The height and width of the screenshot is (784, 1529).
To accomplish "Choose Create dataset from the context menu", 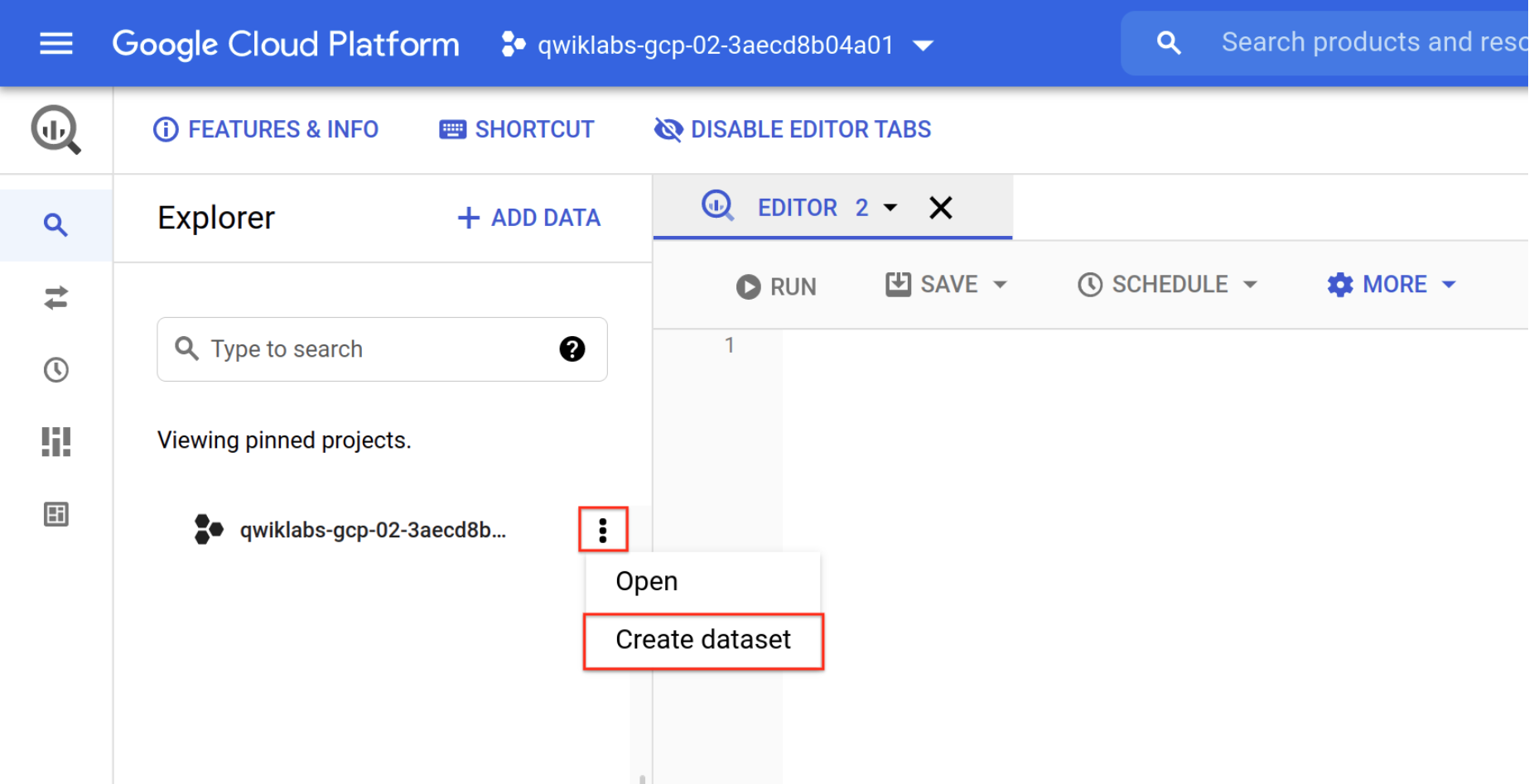I will tap(702, 639).
